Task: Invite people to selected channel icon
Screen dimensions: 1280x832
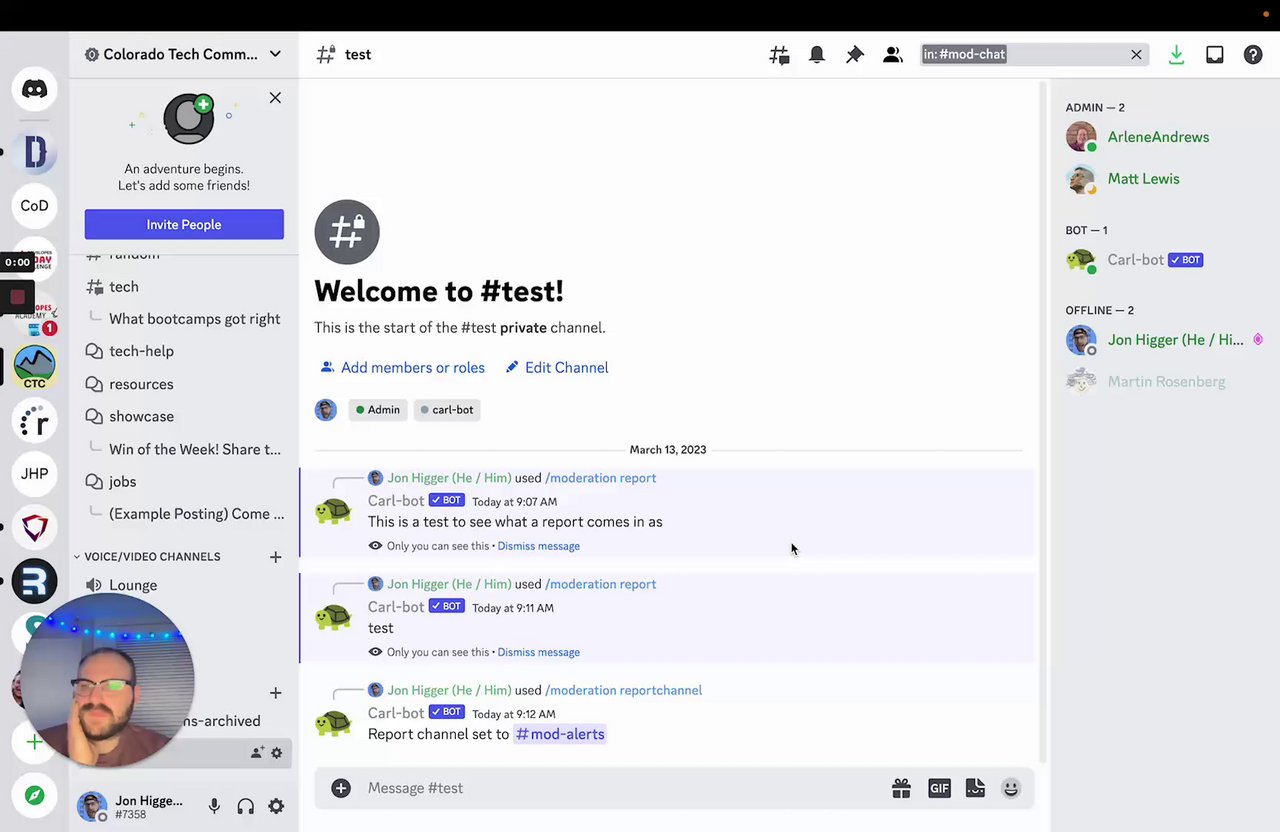Action: pos(257,753)
